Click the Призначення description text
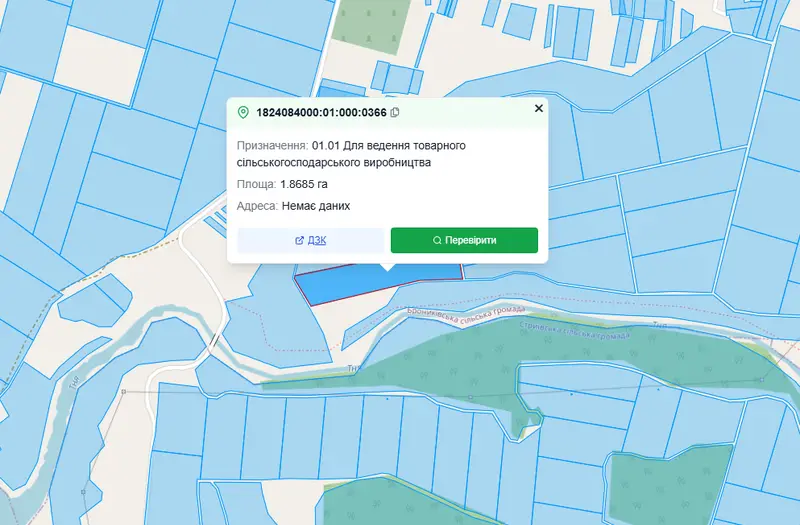Viewport: 800px width, 525px height. tap(351, 154)
